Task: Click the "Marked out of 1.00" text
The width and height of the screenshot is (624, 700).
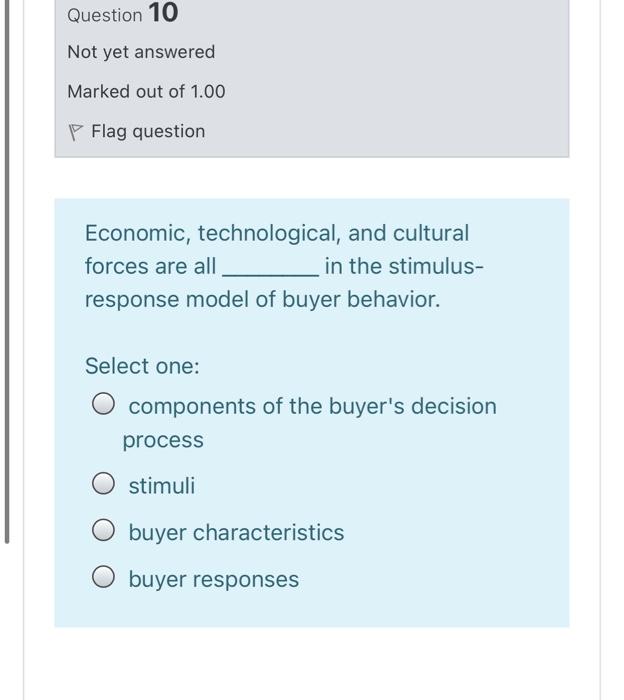Action: [146, 91]
